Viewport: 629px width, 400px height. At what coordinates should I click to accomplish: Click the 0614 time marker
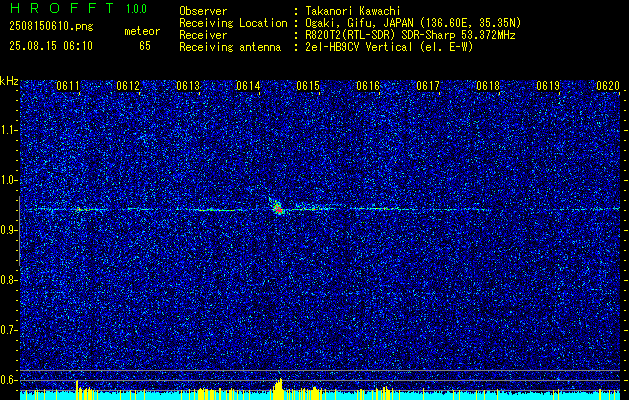[248, 85]
